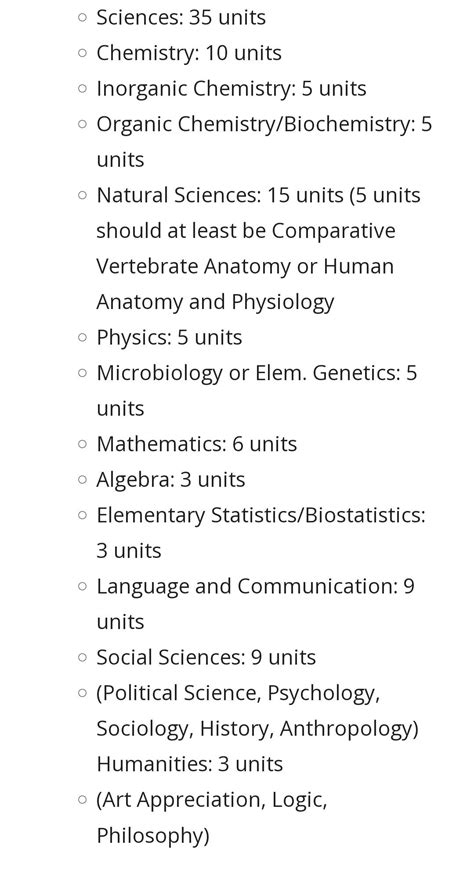Click the 'Organic Chemistry/Biochemistry: 5' line

click(x=264, y=124)
